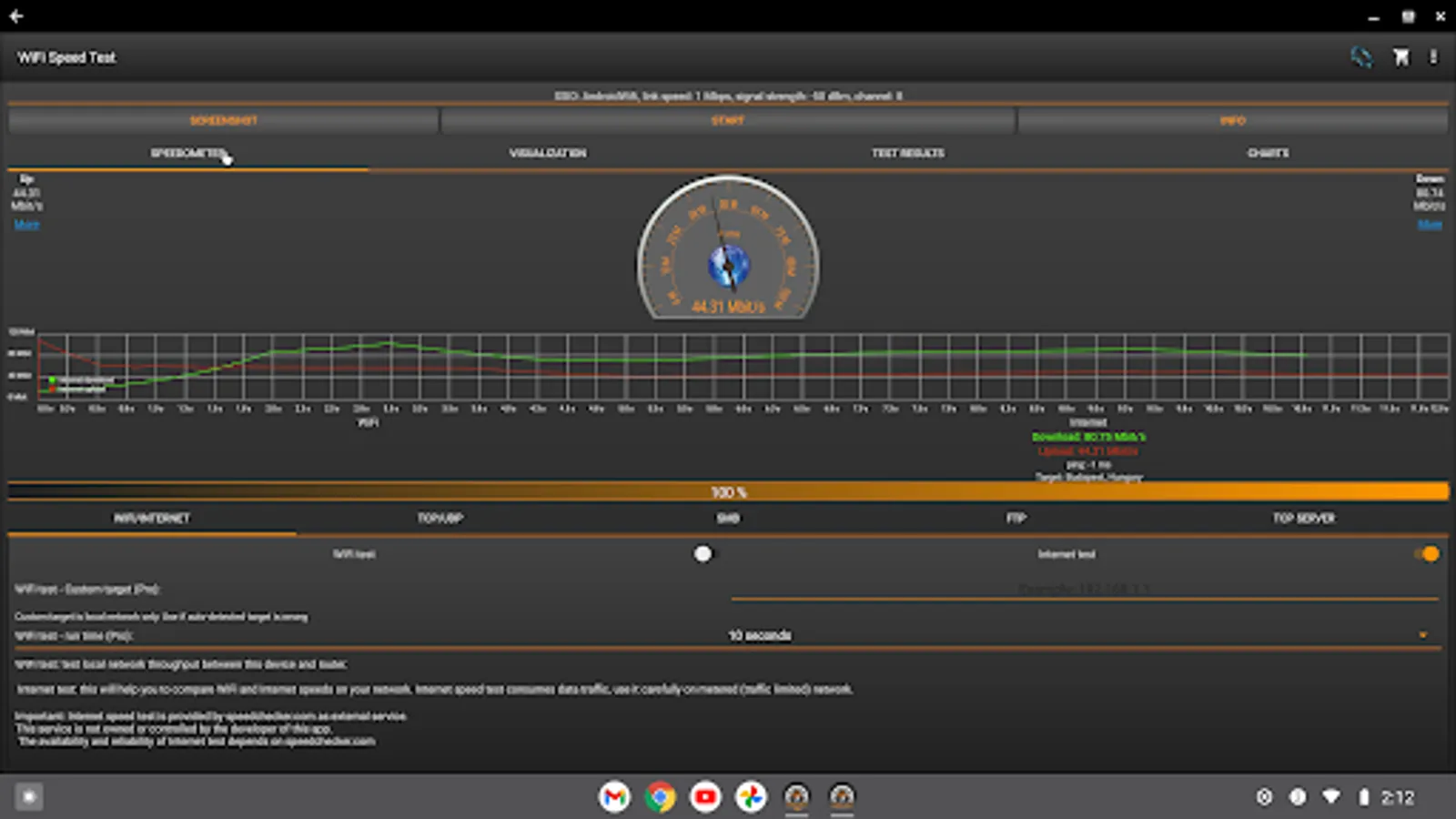The height and width of the screenshot is (819, 1456).
Task: Click the More link under Up speed
Action: (x=26, y=225)
